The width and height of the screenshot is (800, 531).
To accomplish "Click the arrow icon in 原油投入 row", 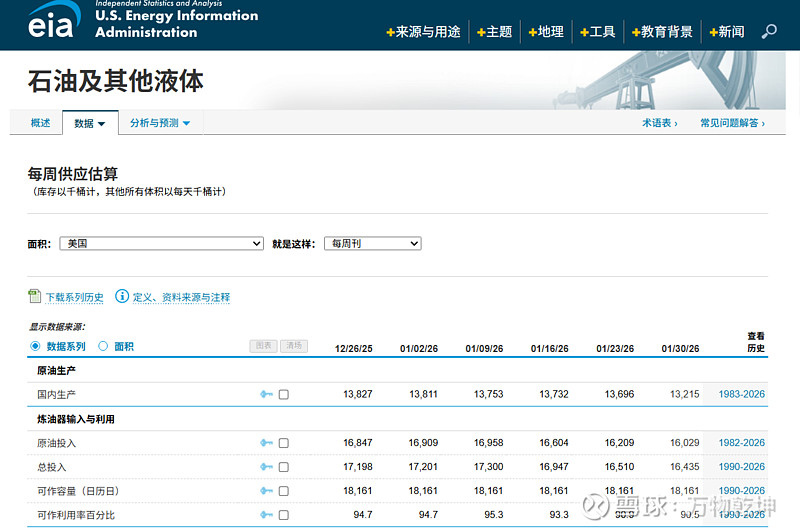I will 266,443.
